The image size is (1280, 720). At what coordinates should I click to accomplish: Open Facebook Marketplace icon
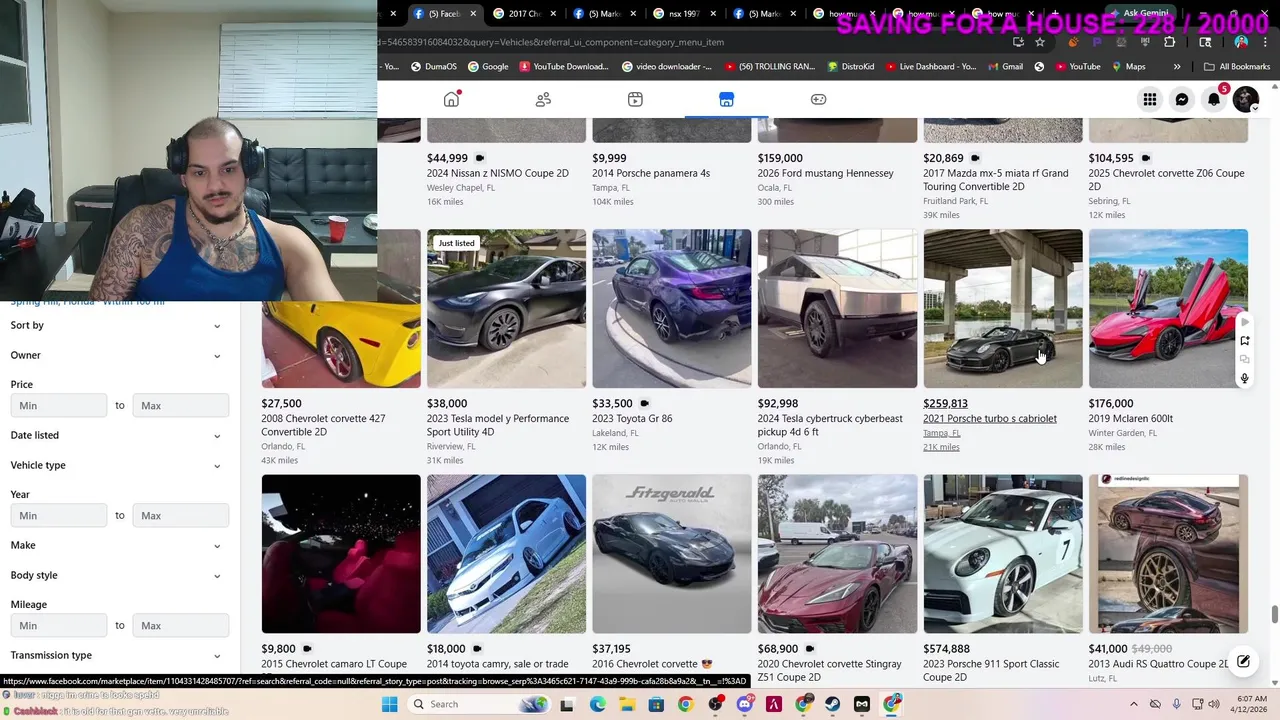click(x=726, y=99)
